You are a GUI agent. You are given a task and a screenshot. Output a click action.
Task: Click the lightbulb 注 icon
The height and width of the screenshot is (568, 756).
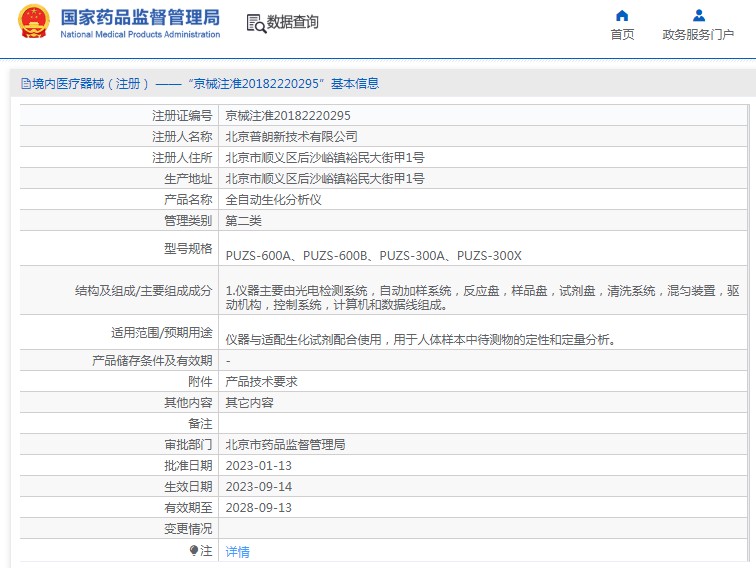194,550
